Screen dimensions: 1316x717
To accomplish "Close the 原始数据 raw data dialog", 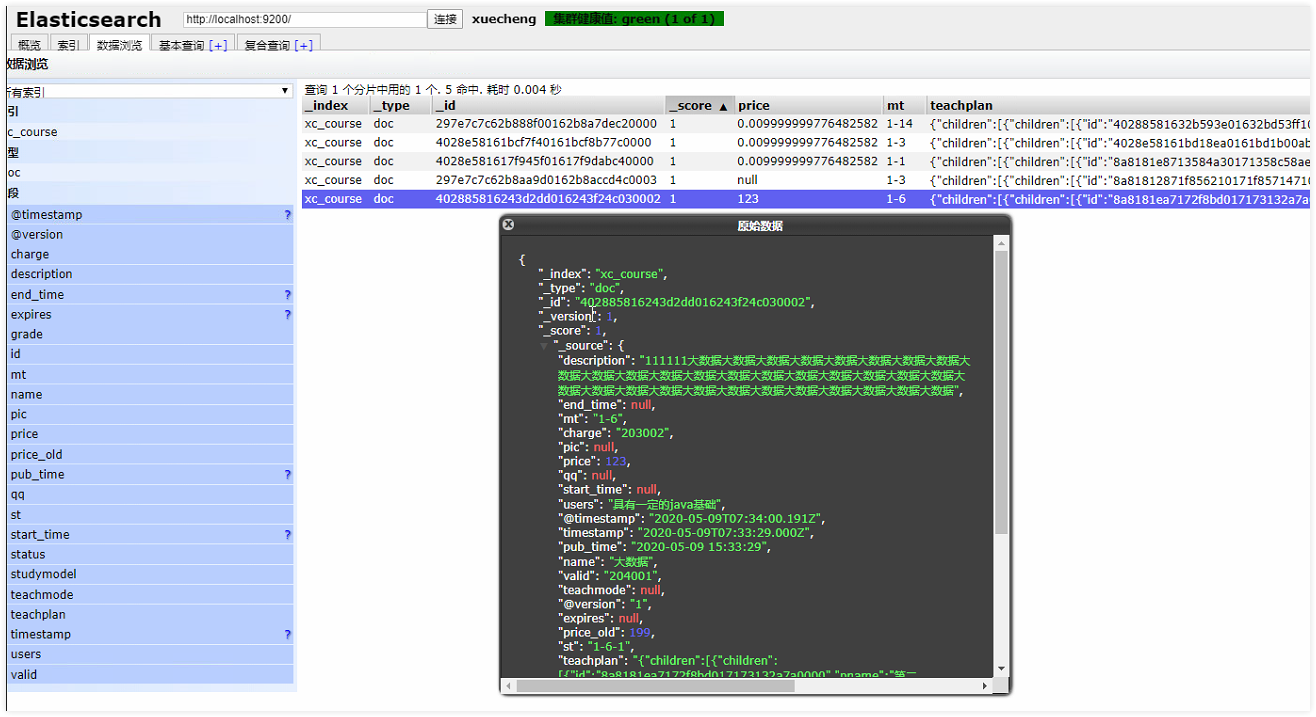I will [x=508, y=226].
